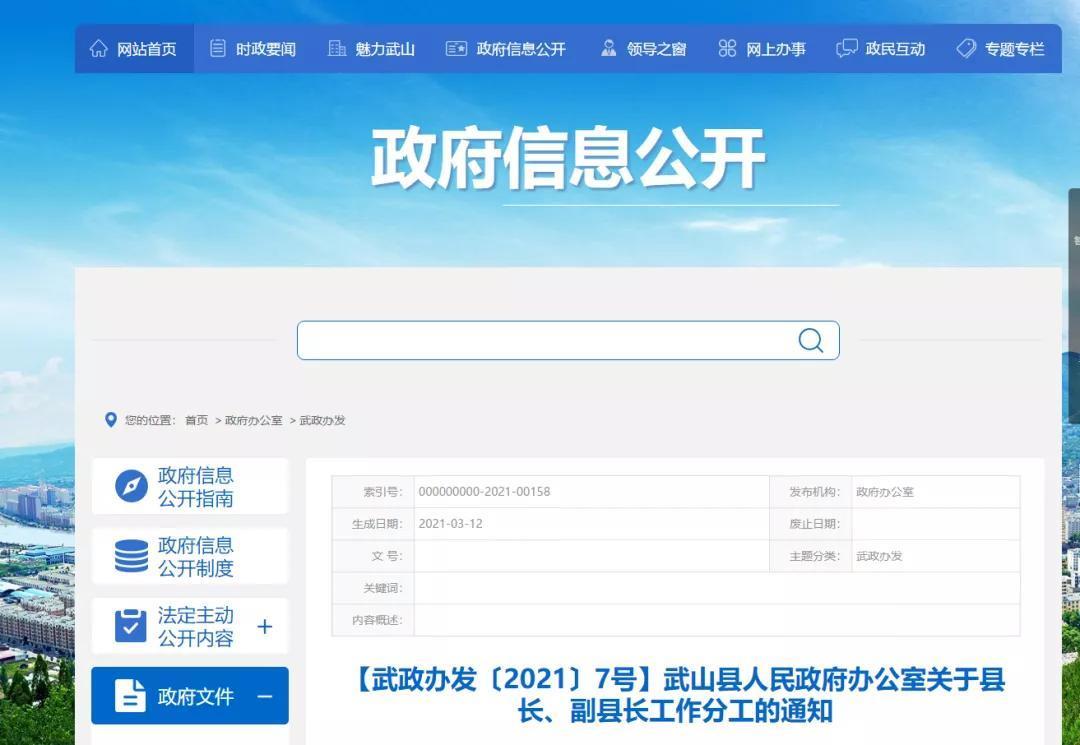Click the home icon beside 网站首页
1080x745 pixels.
coord(98,49)
